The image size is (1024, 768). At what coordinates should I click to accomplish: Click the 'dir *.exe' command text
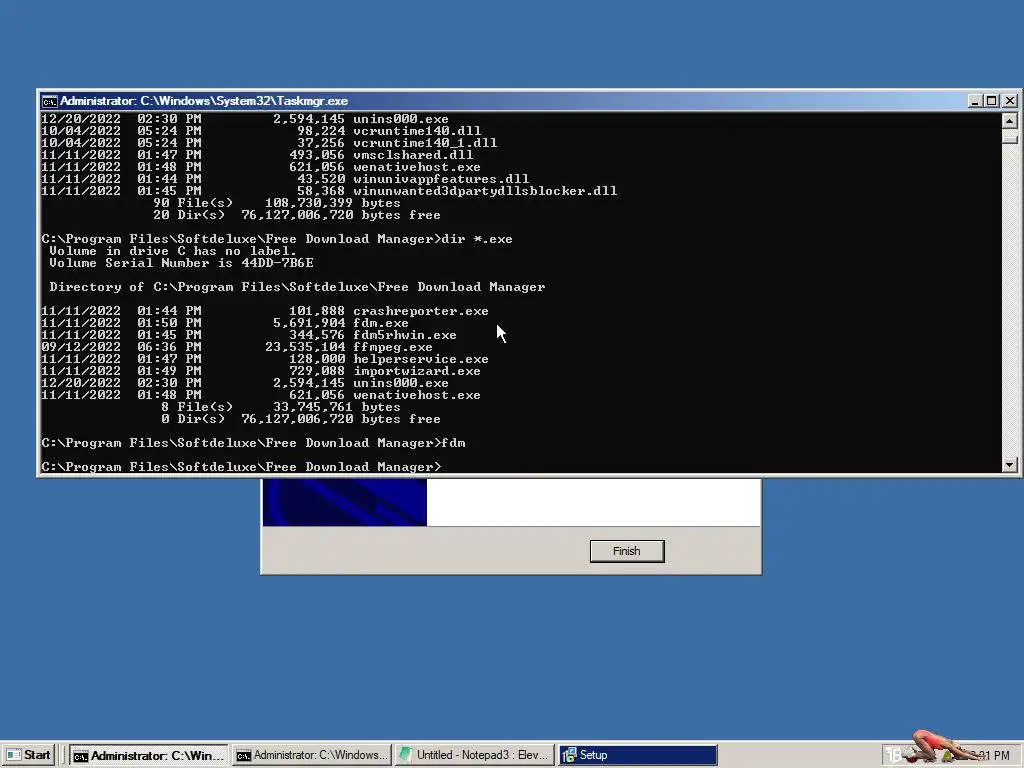pyautogui.click(x=477, y=239)
